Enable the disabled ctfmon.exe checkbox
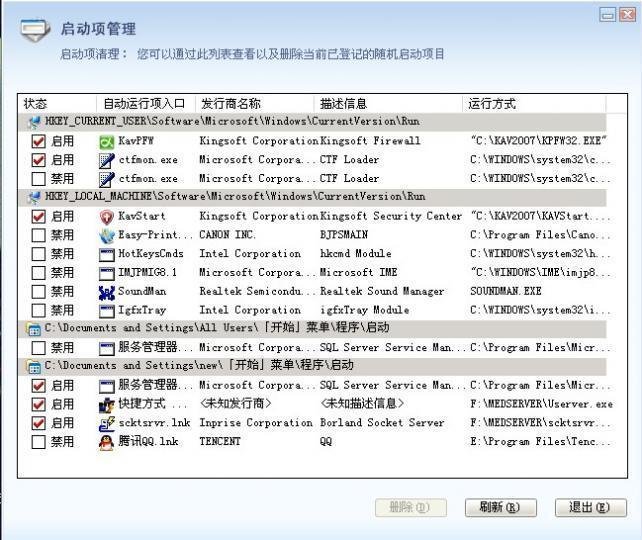Screen dimensions: 642x540 click(38, 179)
